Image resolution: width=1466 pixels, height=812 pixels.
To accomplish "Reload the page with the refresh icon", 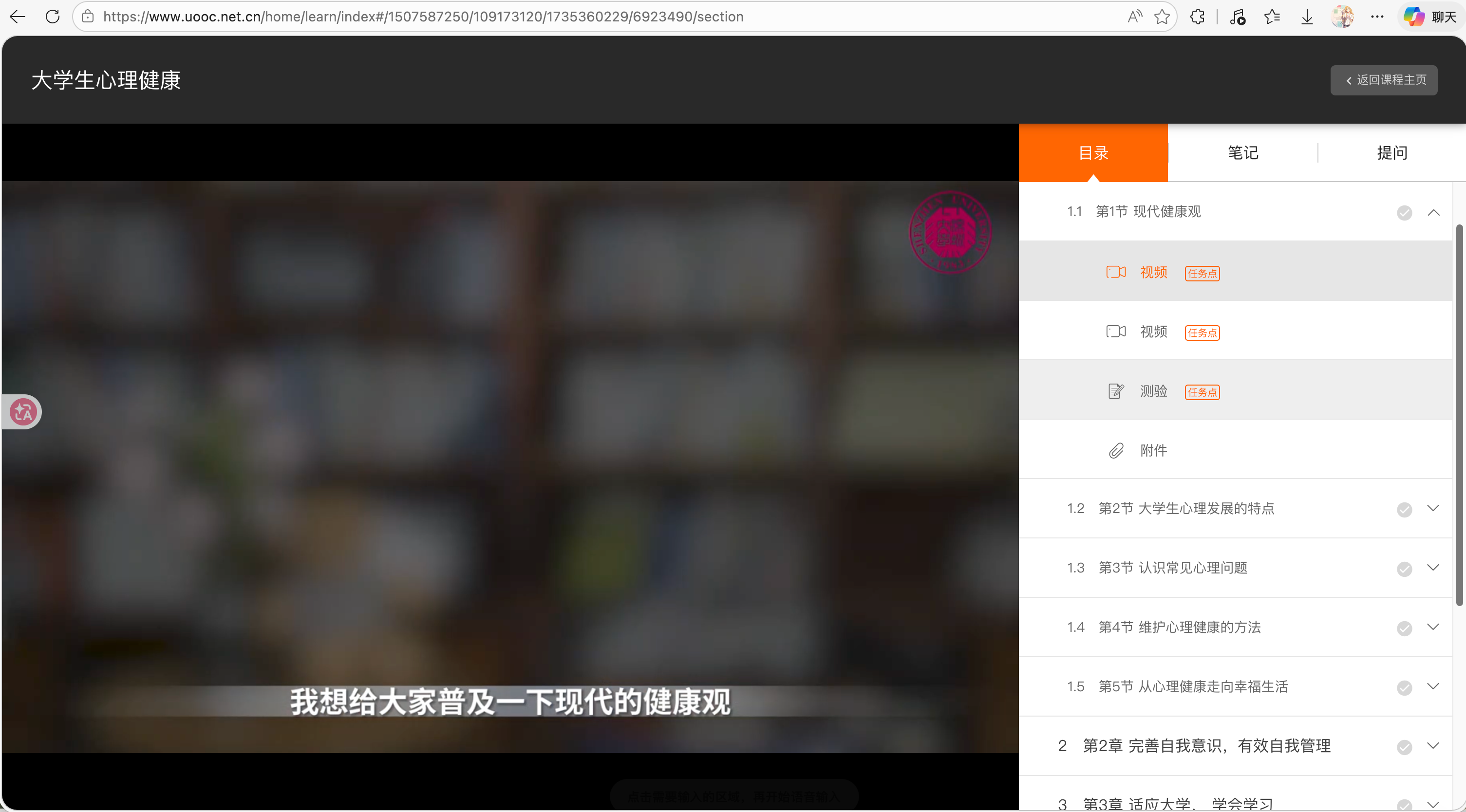I will (x=53, y=17).
